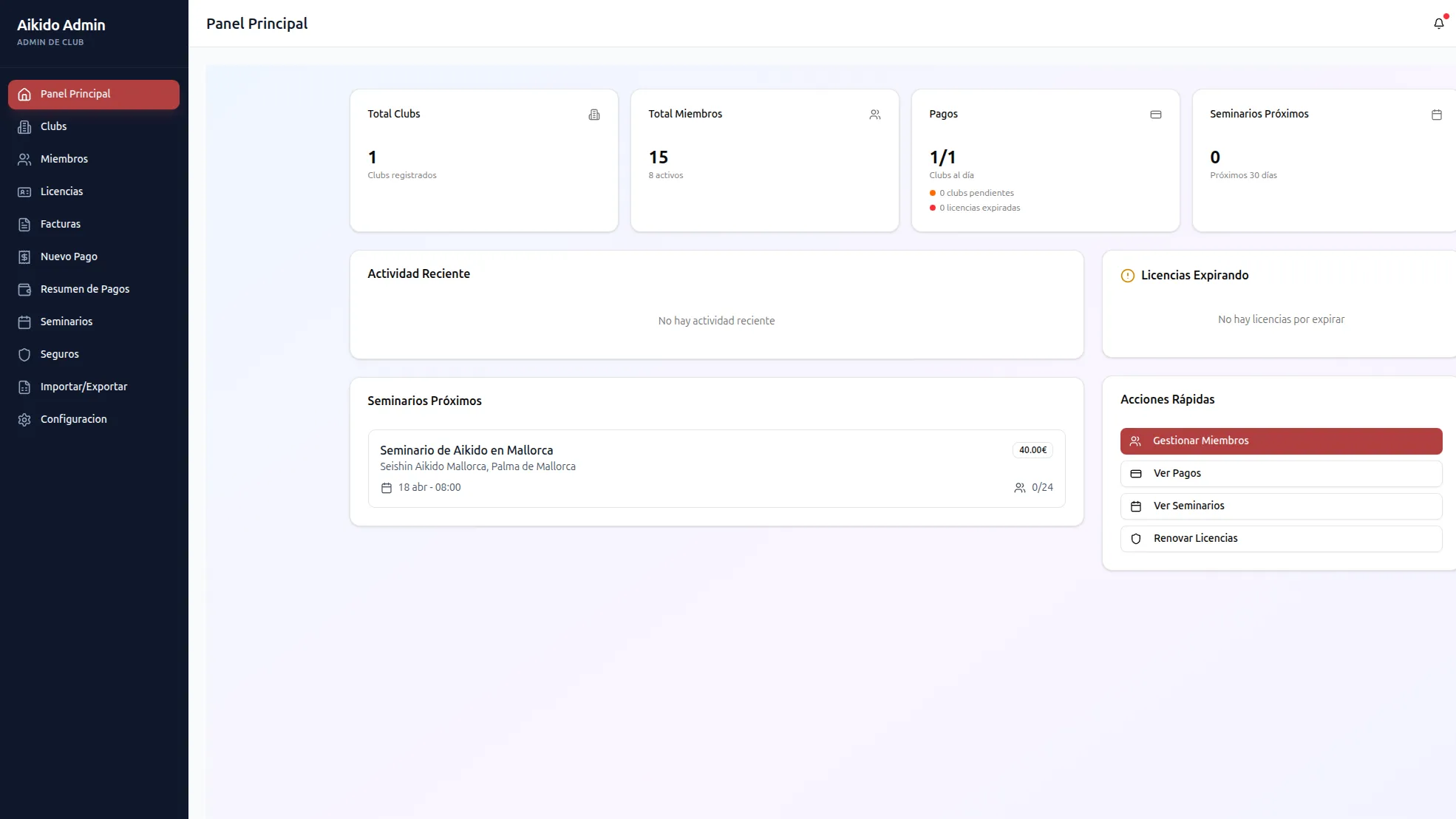Click the file icon beside Importar/Exportar
Viewport: 1456px width, 819px height.
tap(24, 387)
